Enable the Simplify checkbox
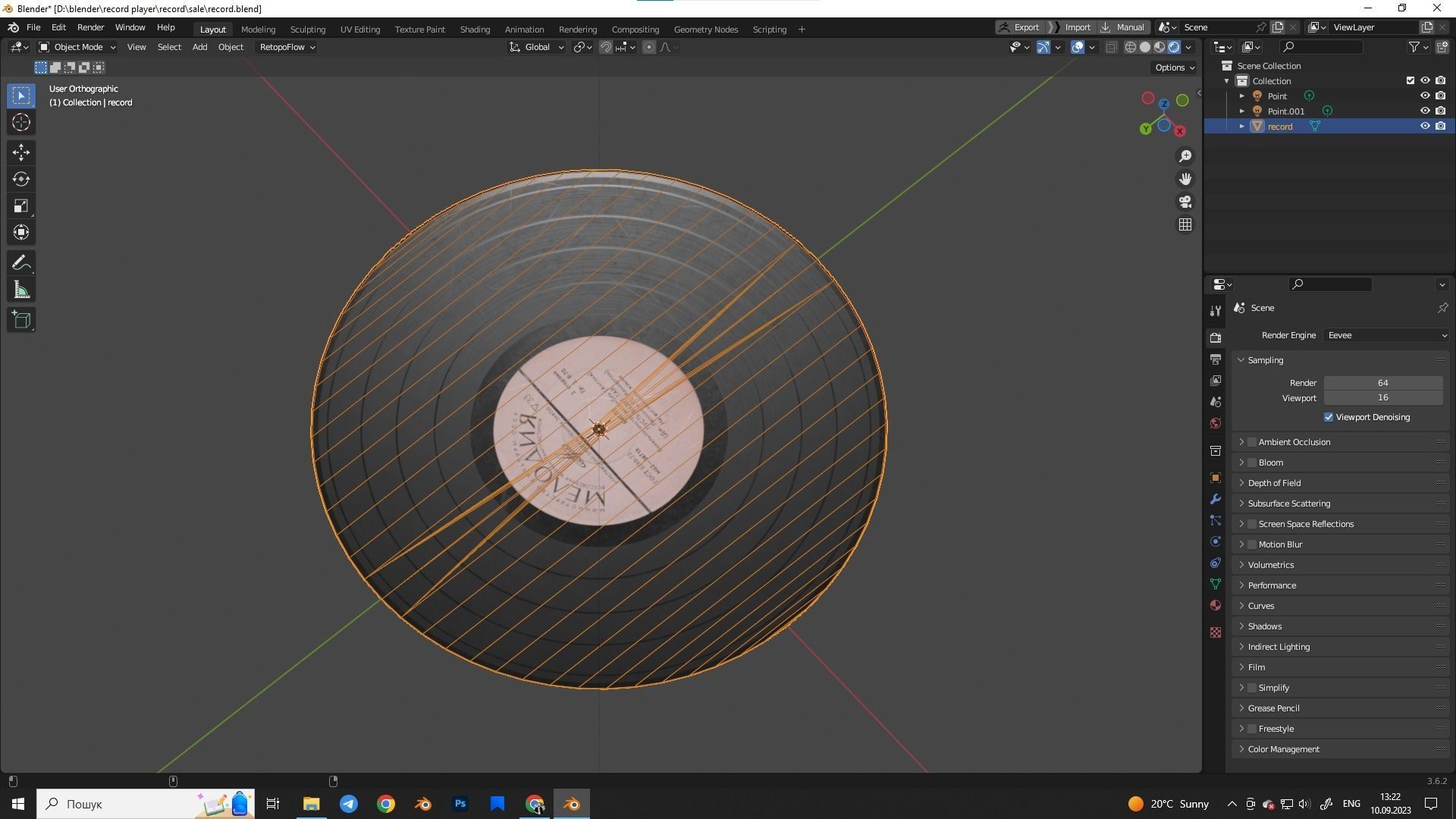The image size is (1456, 819). coord(1252,688)
